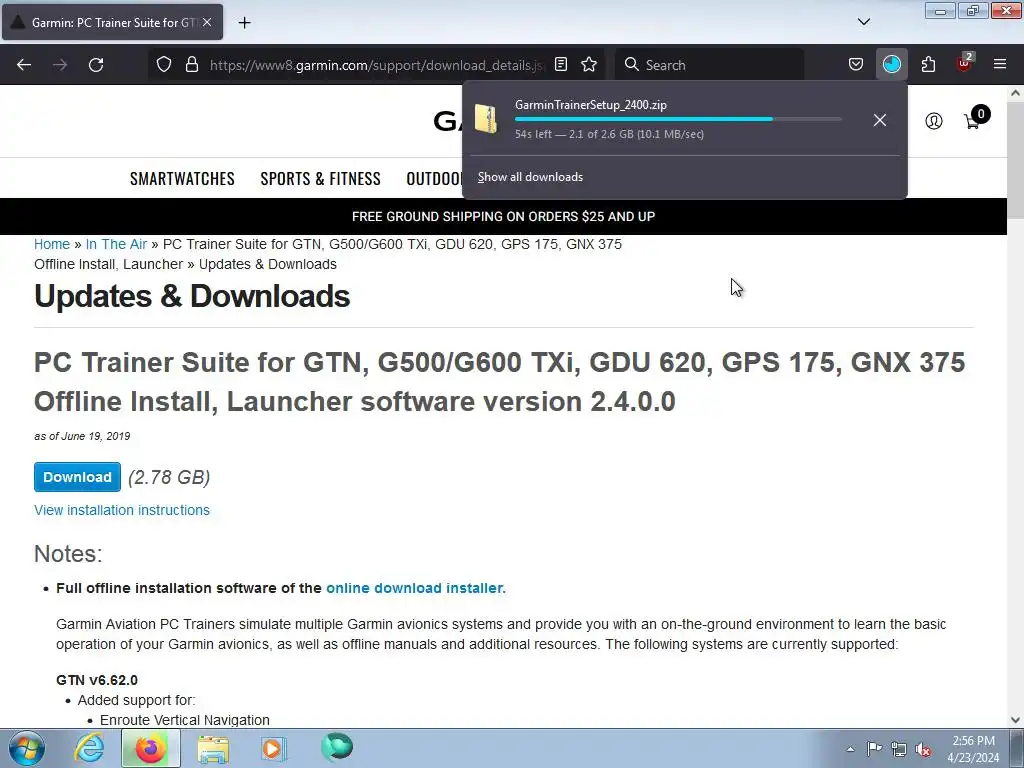Click the 2.78 GB file size text
Image resolution: width=1024 pixels, height=768 pixels.
point(169,477)
